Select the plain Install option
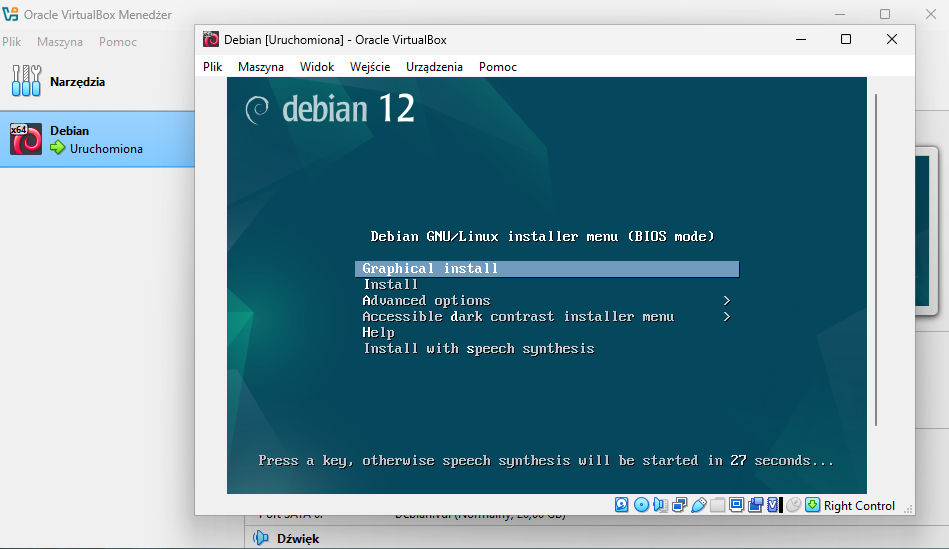Viewport: 949px width, 549px height. (x=390, y=284)
